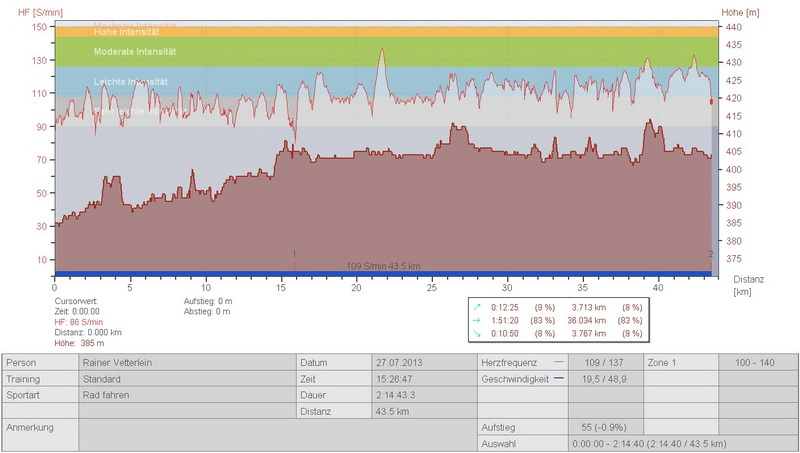Click the red Herzfrequenz line indicator
The height and width of the screenshot is (453, 800).
pyautogui.click(x=558, y=361)
